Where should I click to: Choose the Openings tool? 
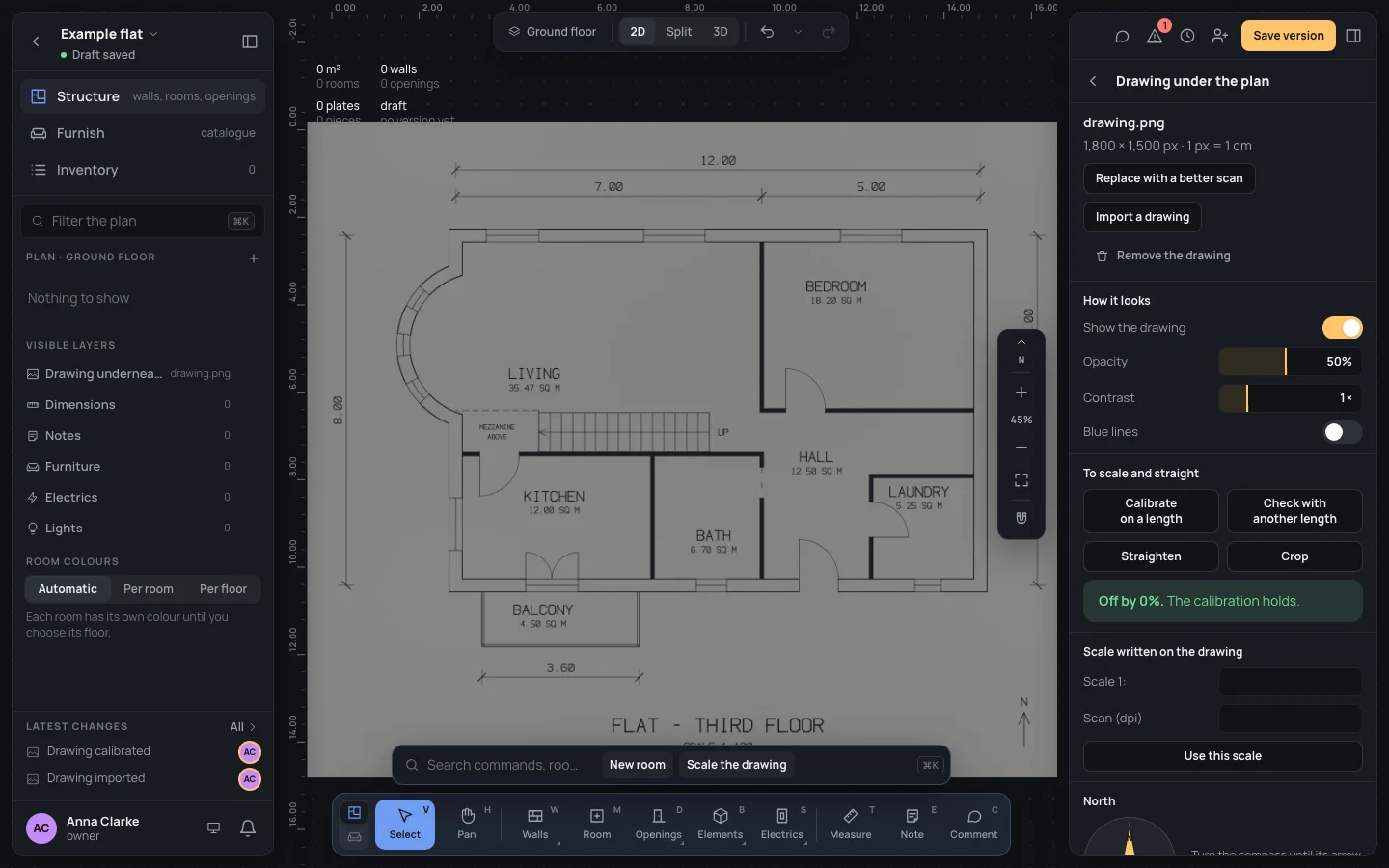[x=659, y=825]
